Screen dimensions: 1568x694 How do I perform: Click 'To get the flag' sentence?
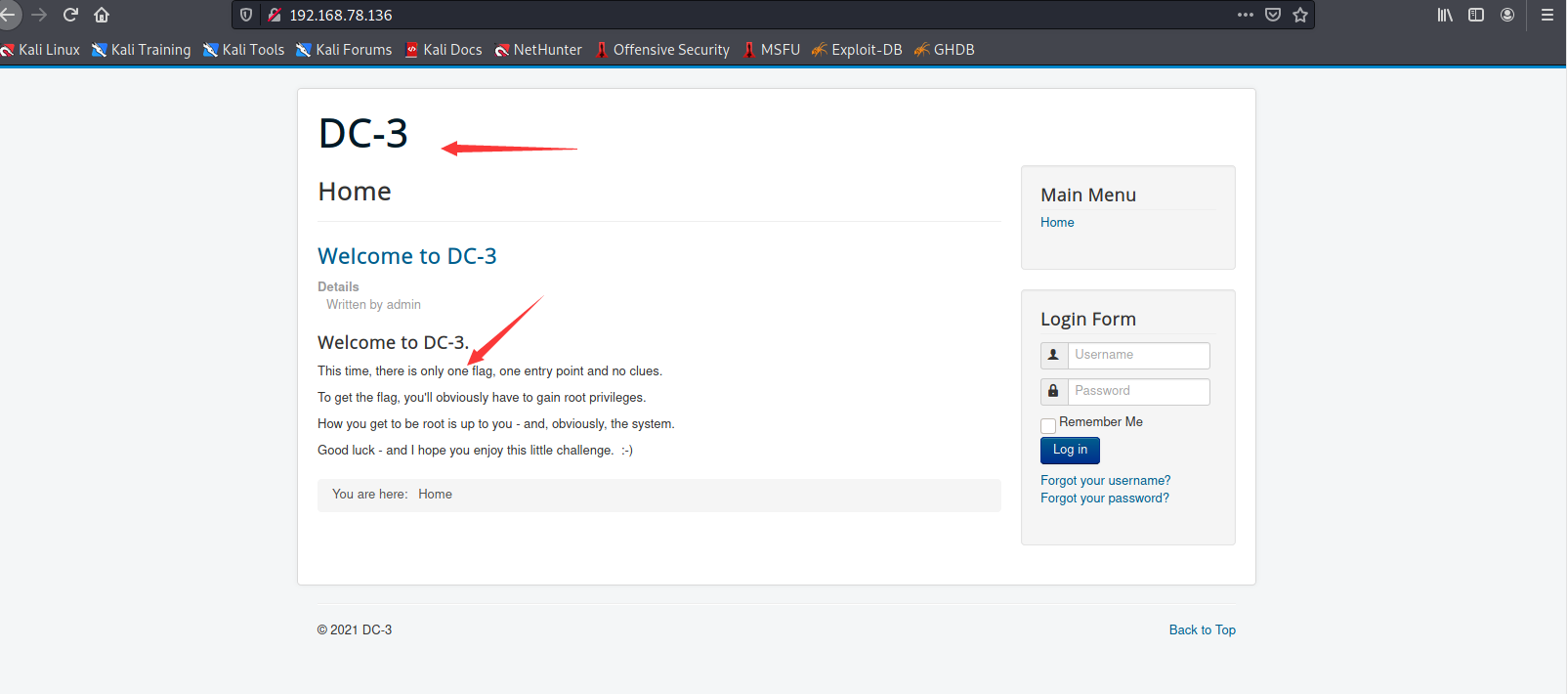482,398
